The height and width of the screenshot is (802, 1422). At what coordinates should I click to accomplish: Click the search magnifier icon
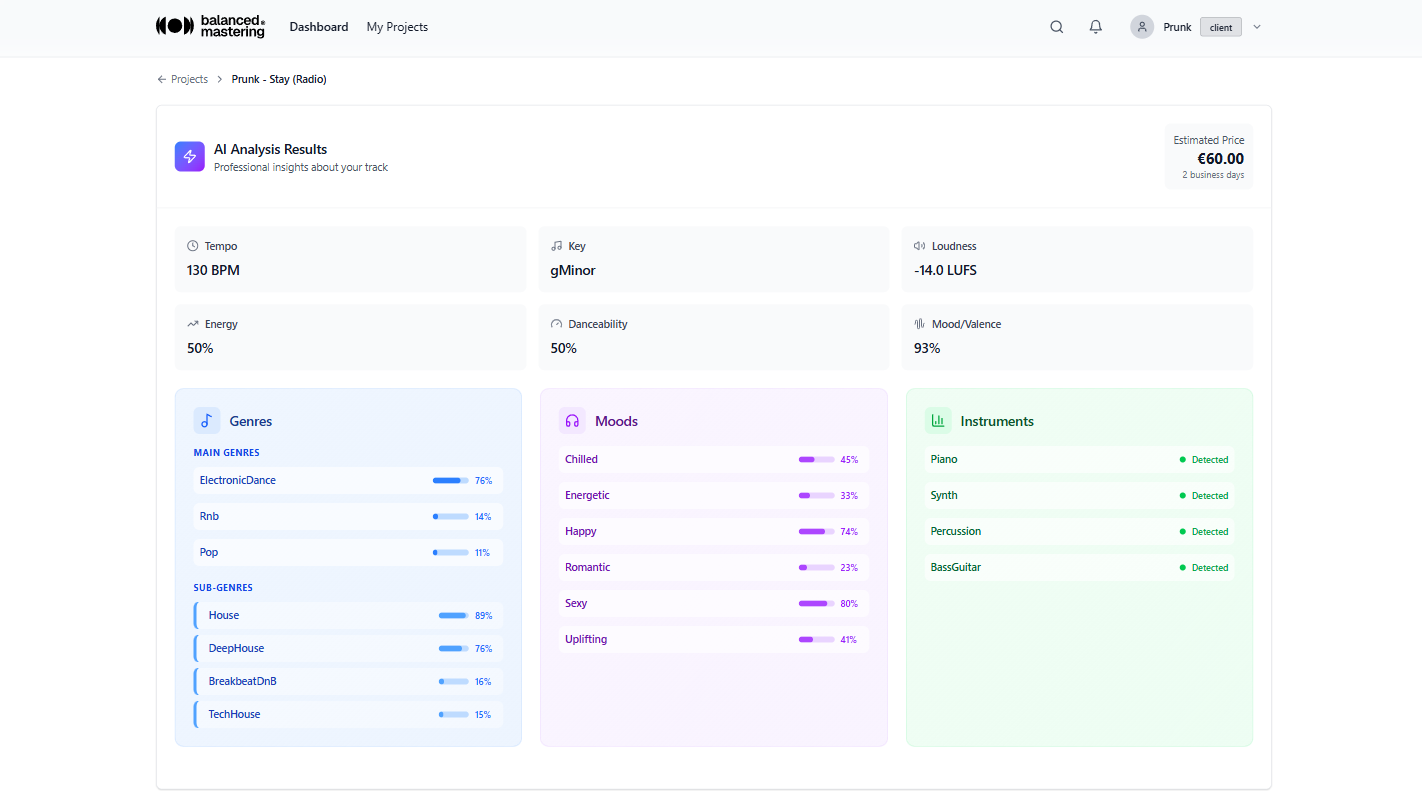(x=1057, y=27)
